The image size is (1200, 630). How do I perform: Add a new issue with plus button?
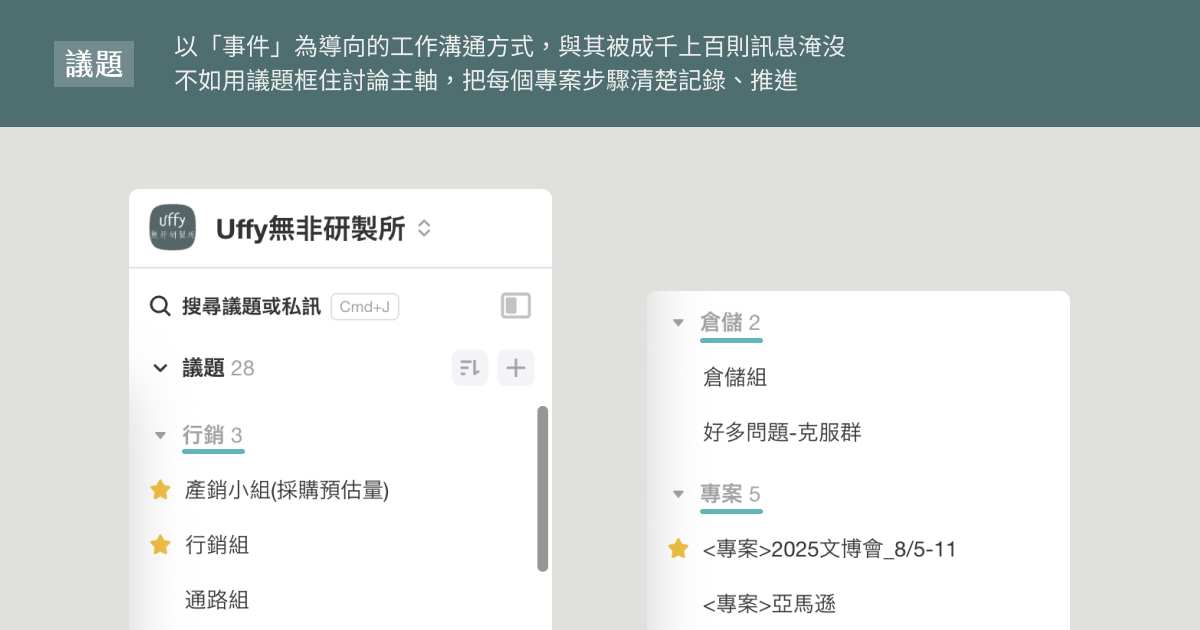[x=515, y=368]
